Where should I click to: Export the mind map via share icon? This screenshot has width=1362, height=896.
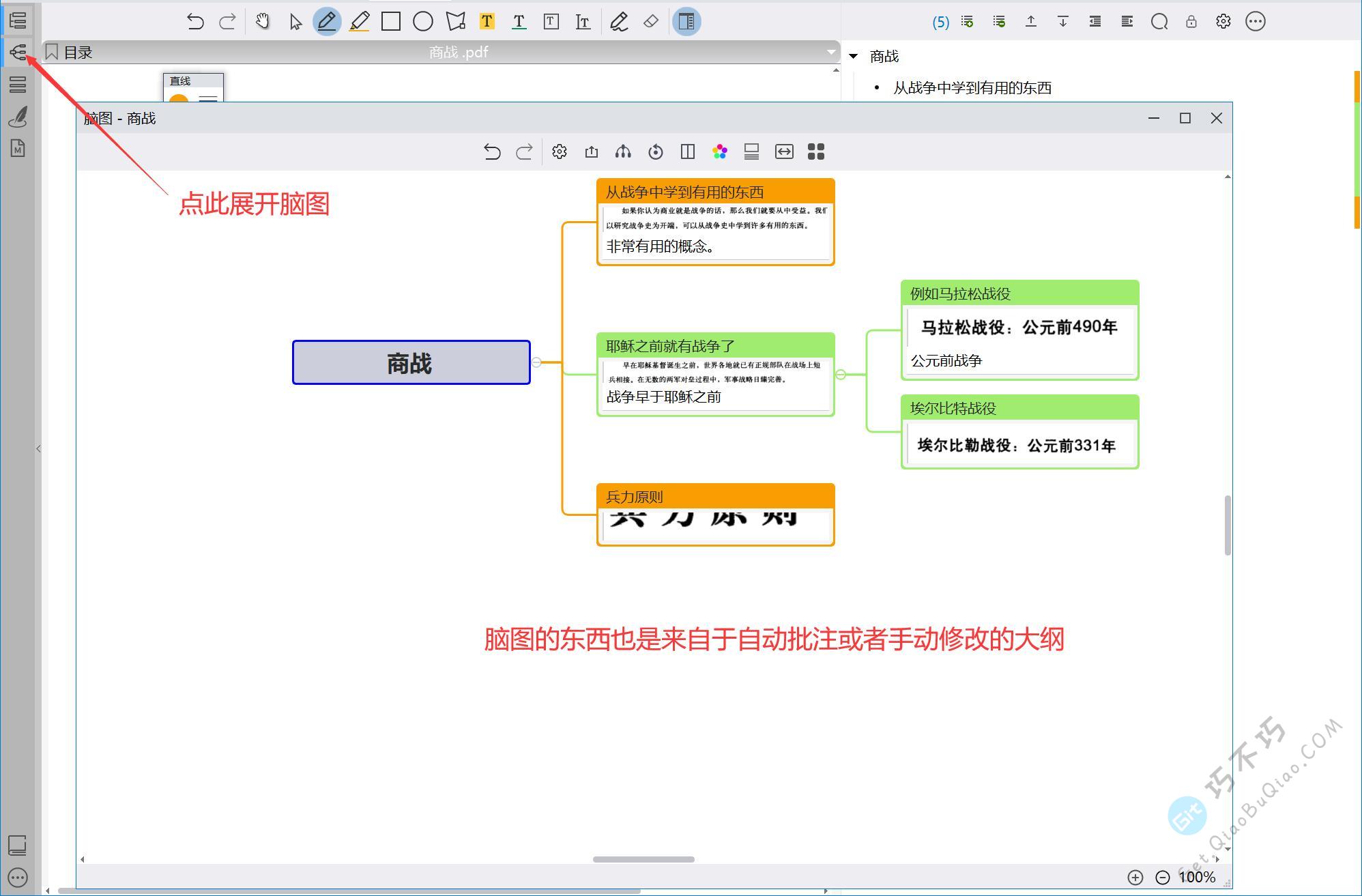point(592,151)
